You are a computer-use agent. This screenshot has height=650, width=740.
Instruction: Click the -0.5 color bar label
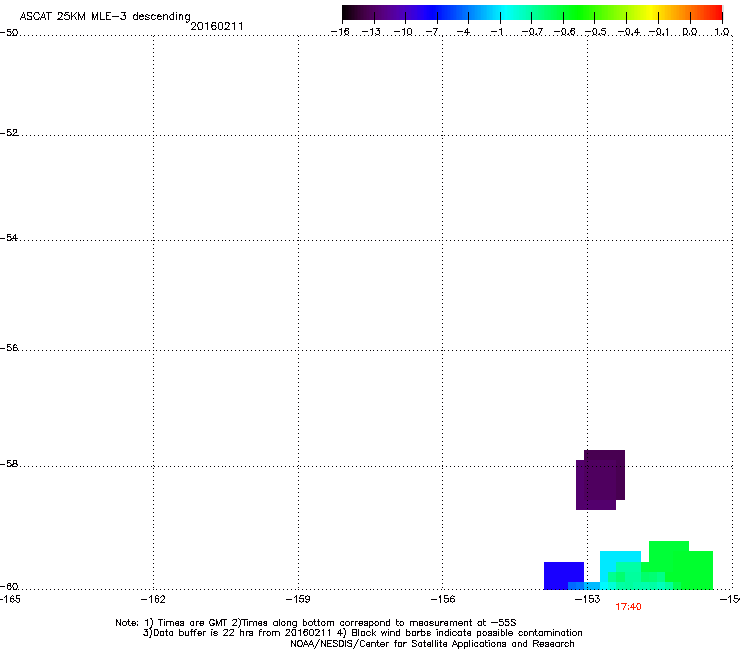(596, 32)
